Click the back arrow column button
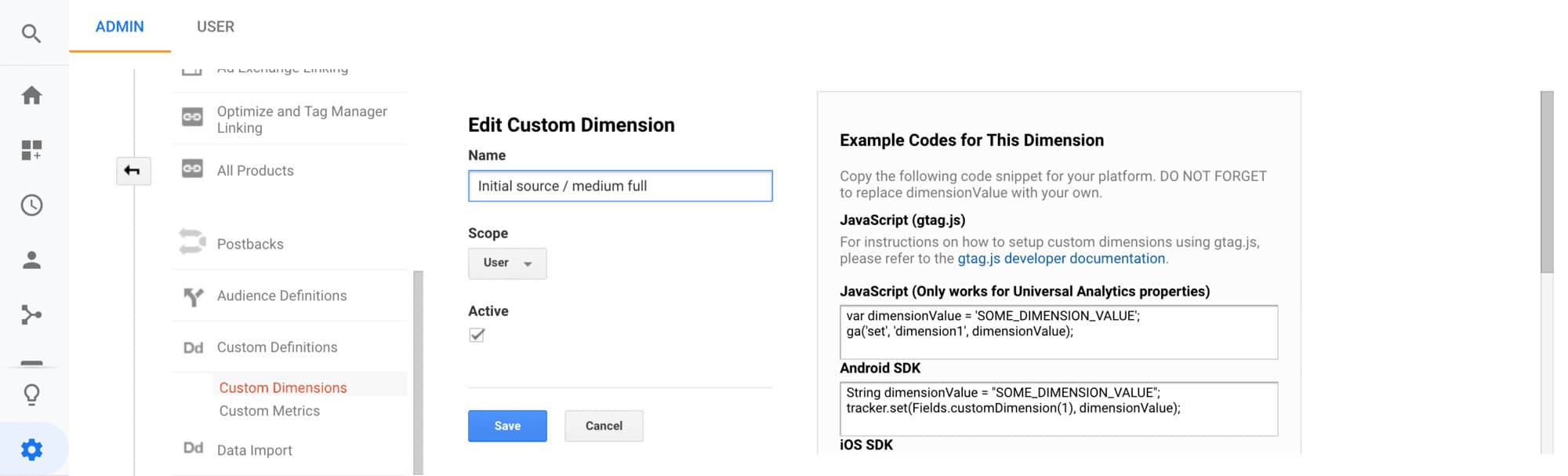Screen dimensions: 1568x476 click(x=132, y=170)
